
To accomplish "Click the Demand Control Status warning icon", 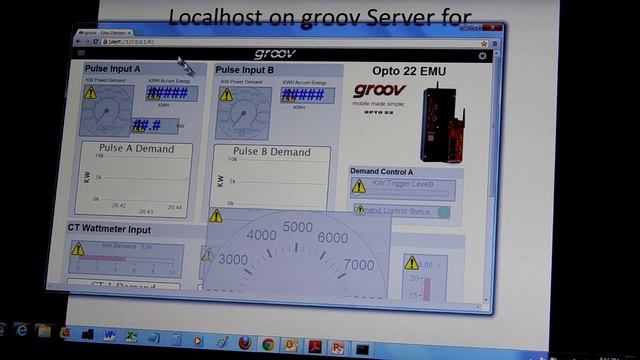I will pos(360,210).
